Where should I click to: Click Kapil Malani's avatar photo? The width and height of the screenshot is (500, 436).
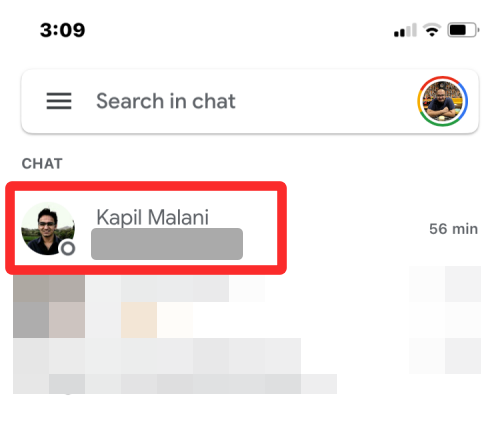click(48, 229)
